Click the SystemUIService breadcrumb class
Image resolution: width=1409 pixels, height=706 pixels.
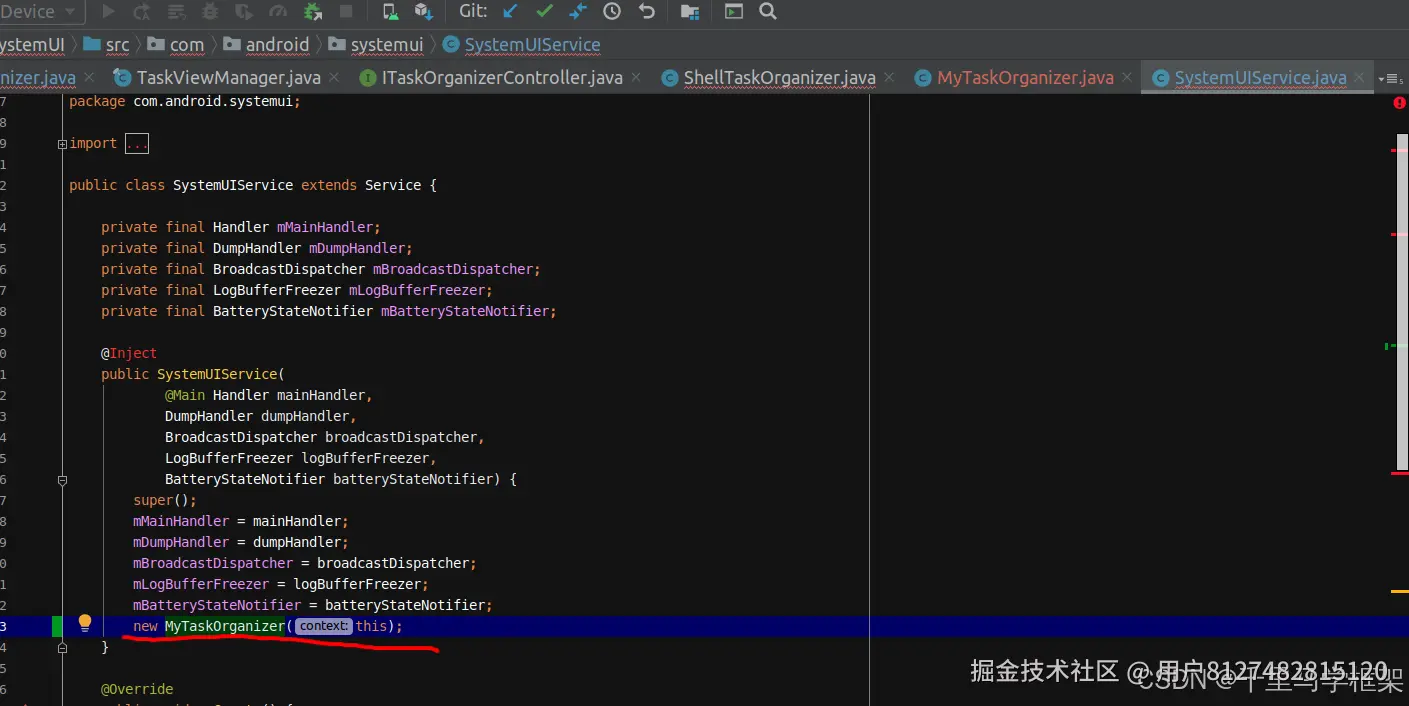[x=522, y=45]
